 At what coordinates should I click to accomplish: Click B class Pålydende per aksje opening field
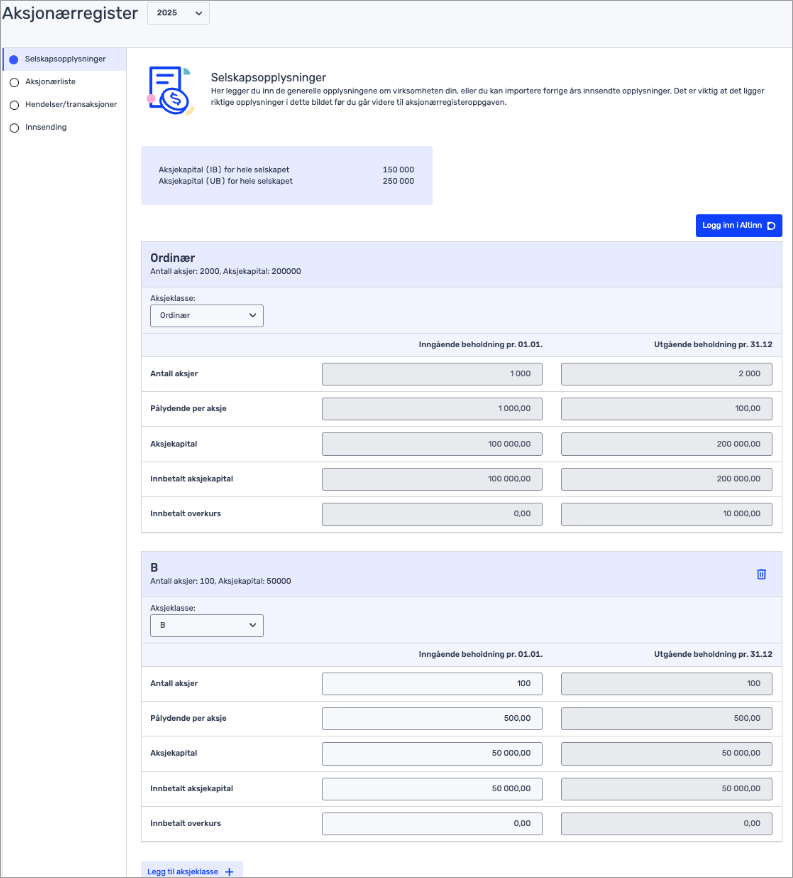pyautogui.click(x=432, y=719)
